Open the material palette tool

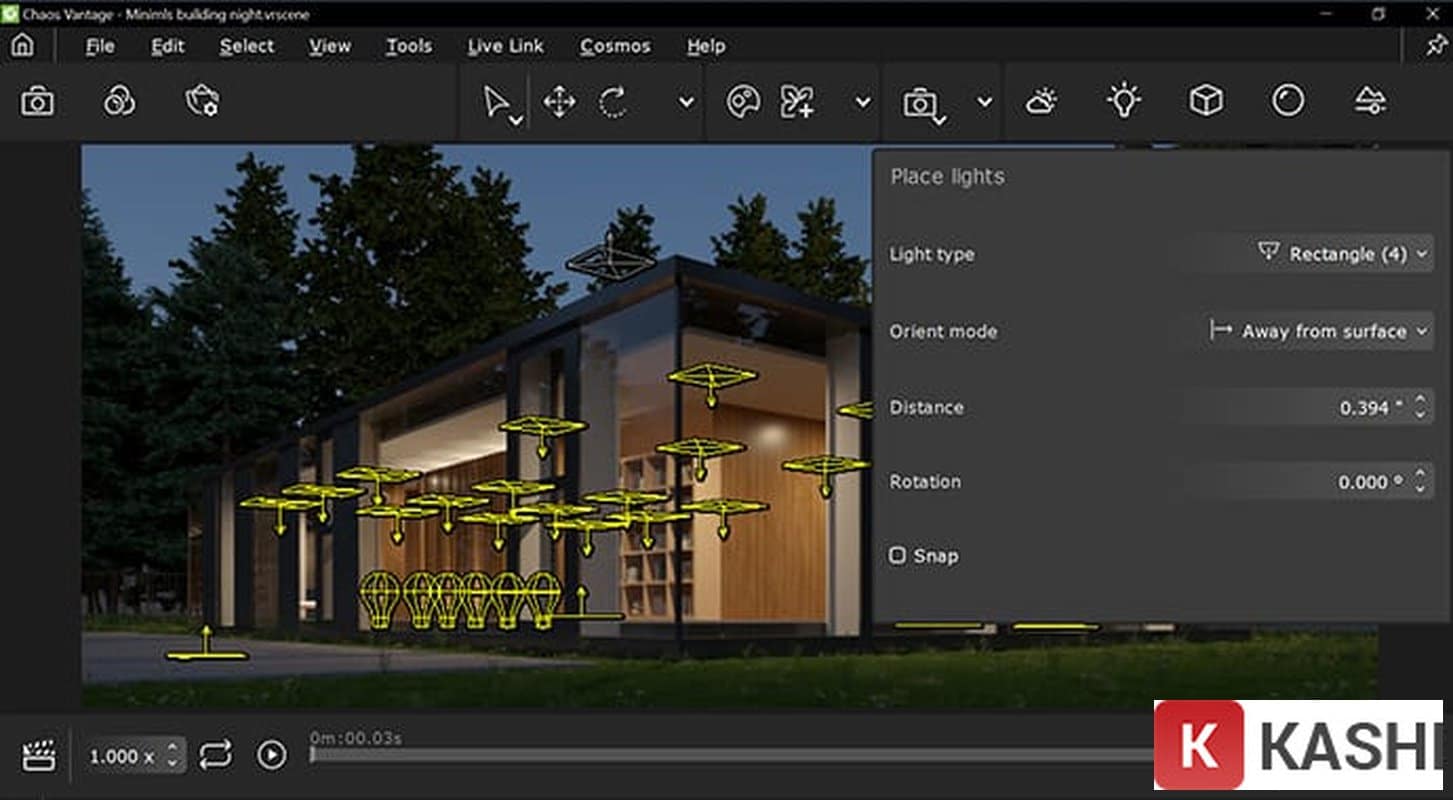[742, 102]
